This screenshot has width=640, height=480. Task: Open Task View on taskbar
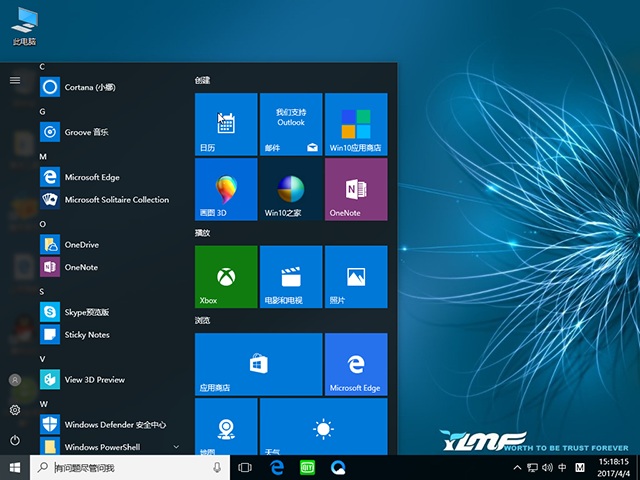(245, 468)
